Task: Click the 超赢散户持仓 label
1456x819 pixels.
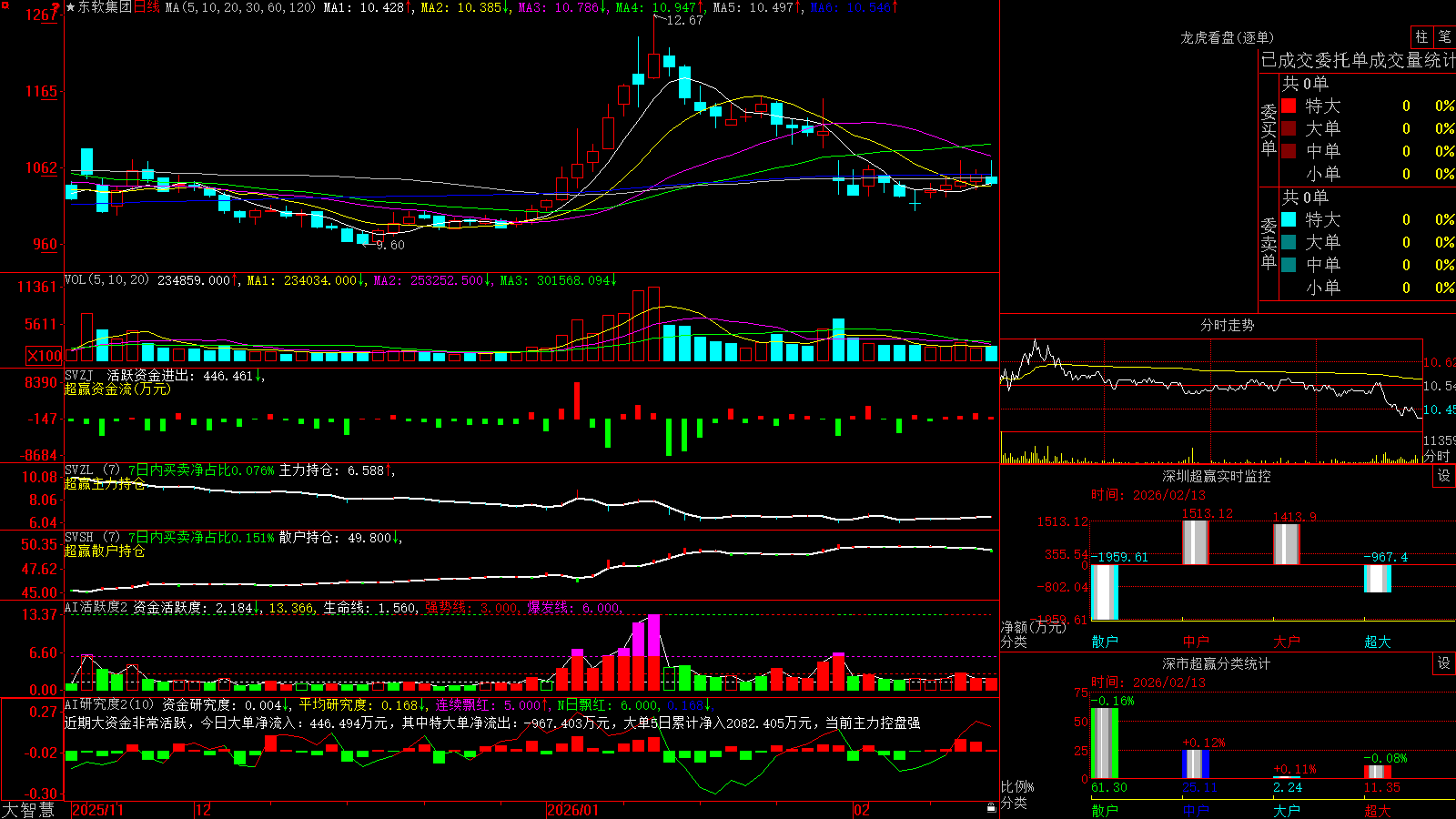Action: pyautogui.click(x=105, y=551)
